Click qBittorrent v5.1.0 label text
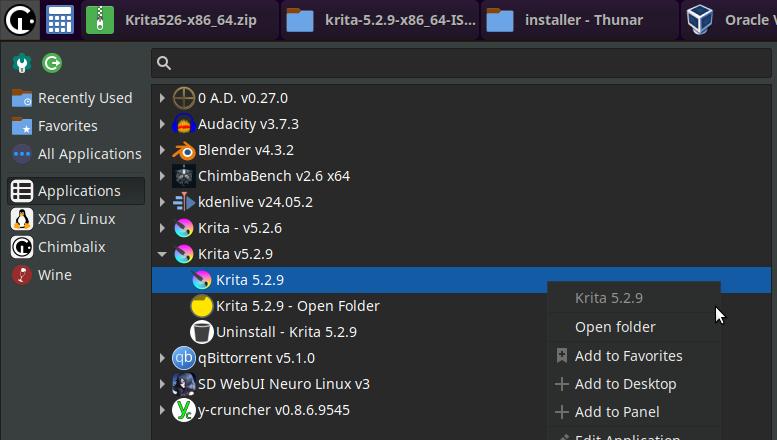777x440 pixels. point(256,358)
